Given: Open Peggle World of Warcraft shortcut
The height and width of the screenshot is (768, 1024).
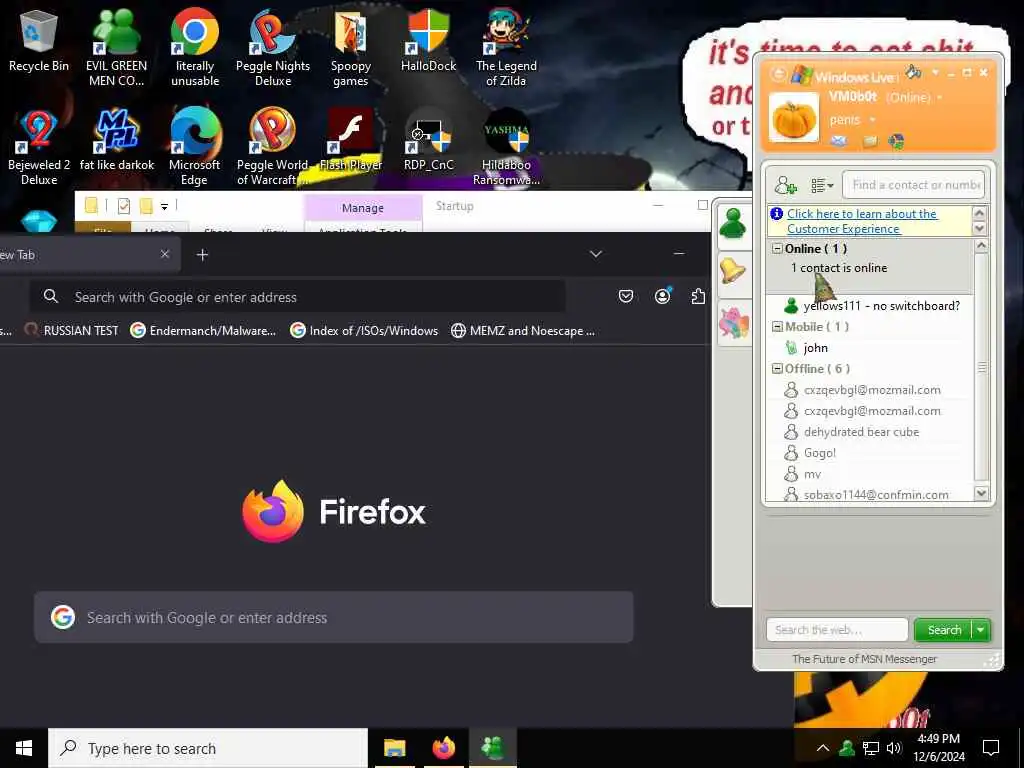Looking at the screenshot, I should click(x=273, y=147).
